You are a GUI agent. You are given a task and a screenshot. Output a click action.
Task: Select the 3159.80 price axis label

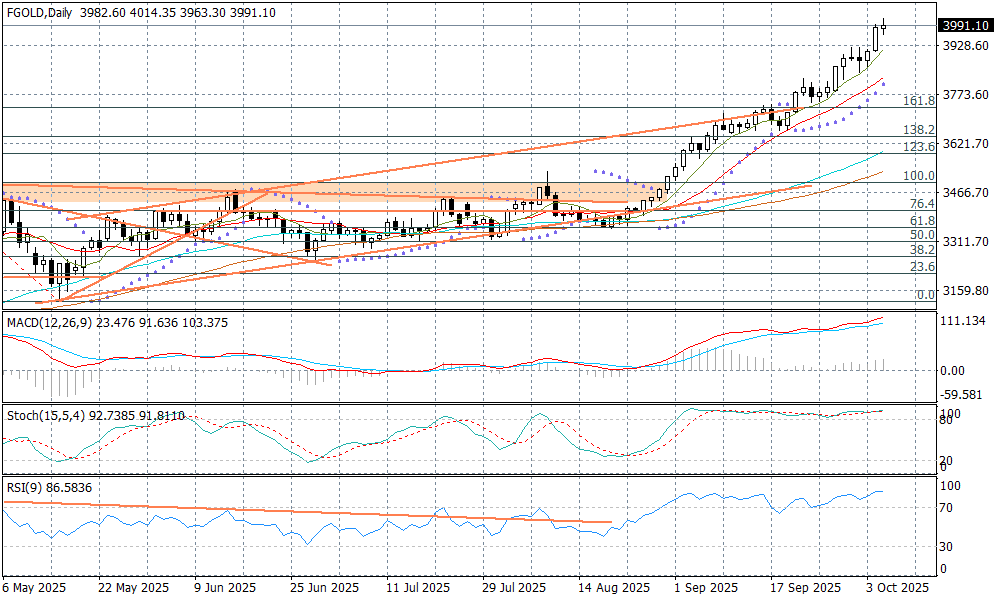pyautogui.click(x=966, y=291)
